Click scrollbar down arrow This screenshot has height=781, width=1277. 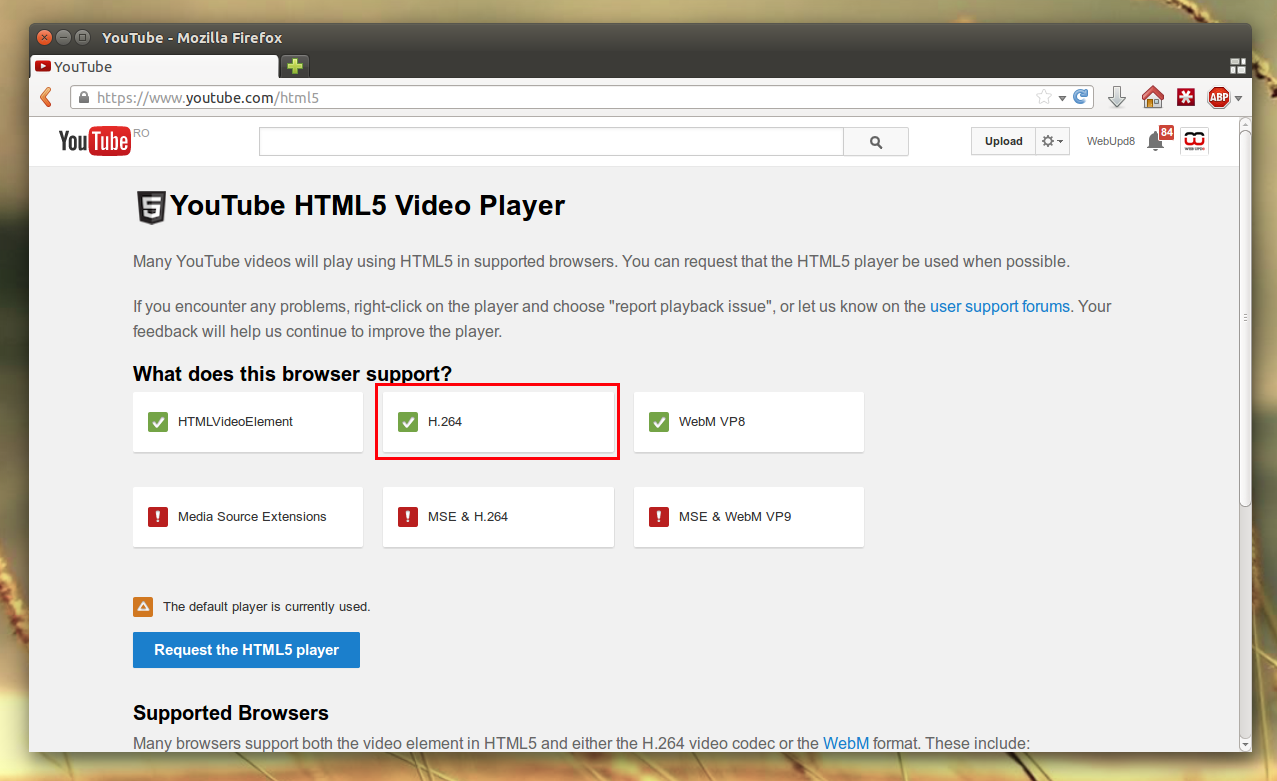[x=1245, y=744]
